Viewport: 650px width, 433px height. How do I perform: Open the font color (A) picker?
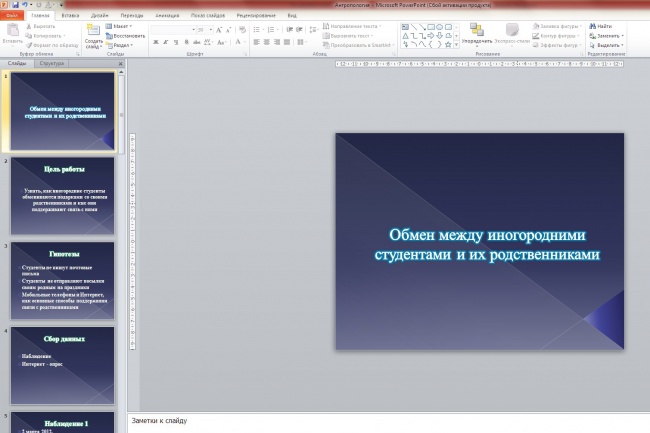point(238,42)
